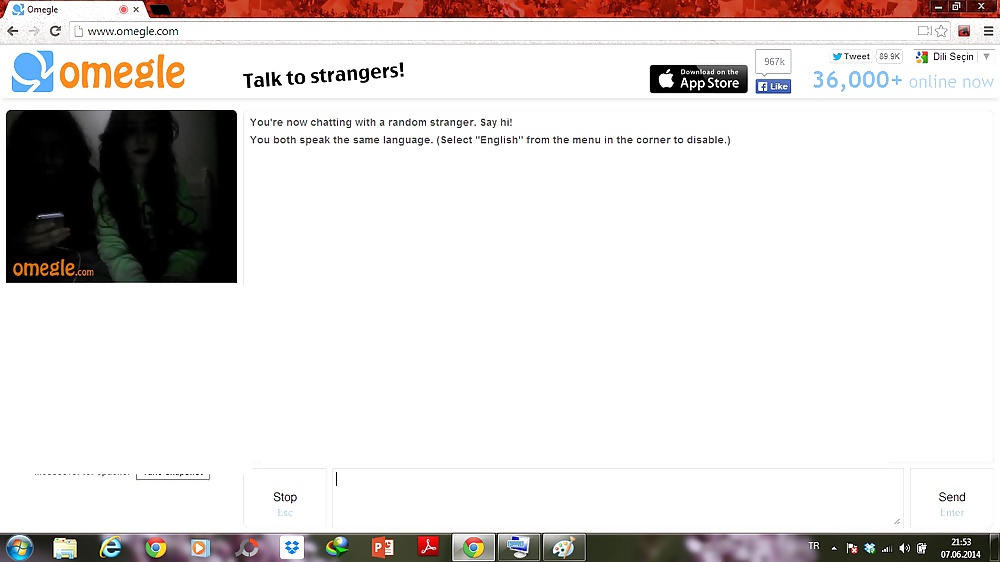
Task: Show hidden system tray icons
Action: point(834,548)
